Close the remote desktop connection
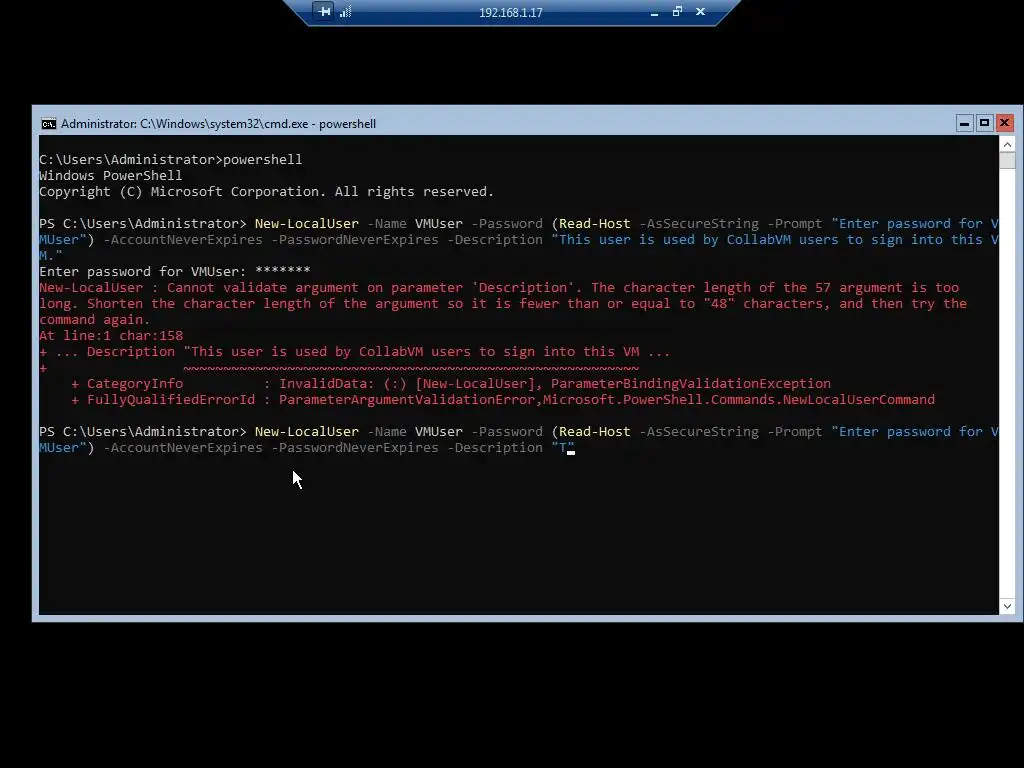 pyautogui.click(x=701, y=12)
